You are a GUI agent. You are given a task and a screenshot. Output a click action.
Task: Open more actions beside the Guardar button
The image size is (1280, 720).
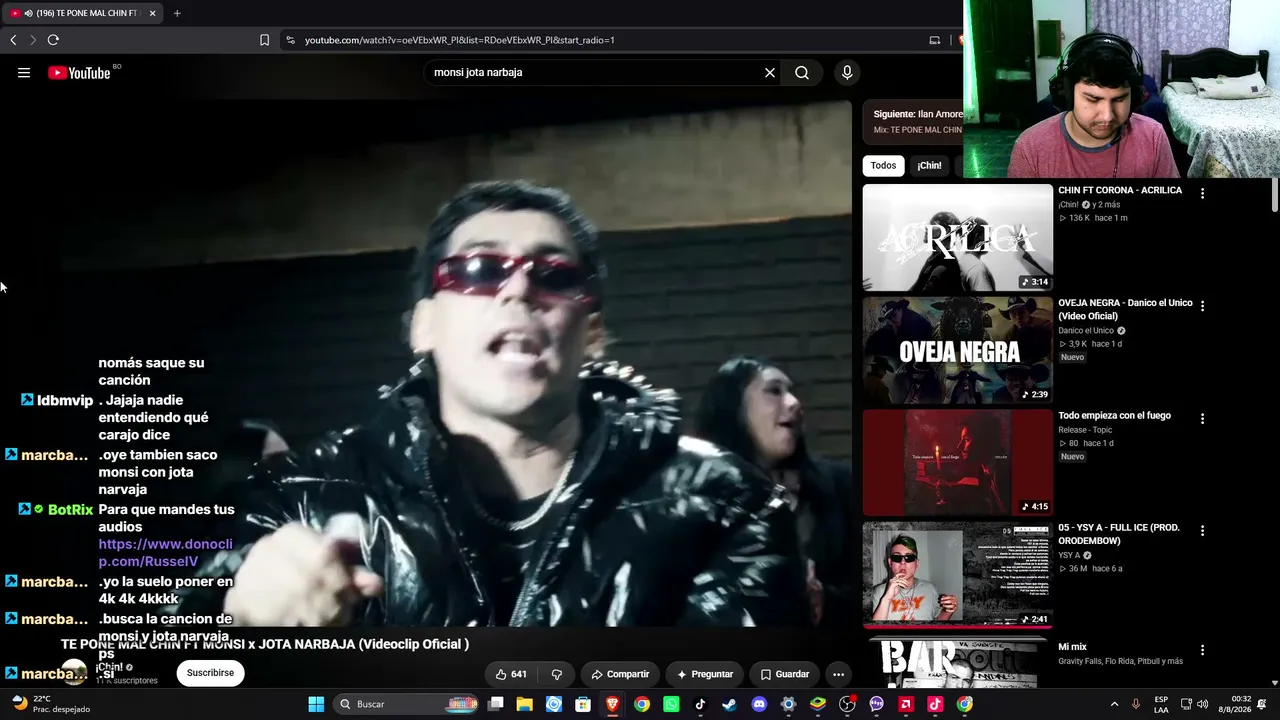point(839,674)
